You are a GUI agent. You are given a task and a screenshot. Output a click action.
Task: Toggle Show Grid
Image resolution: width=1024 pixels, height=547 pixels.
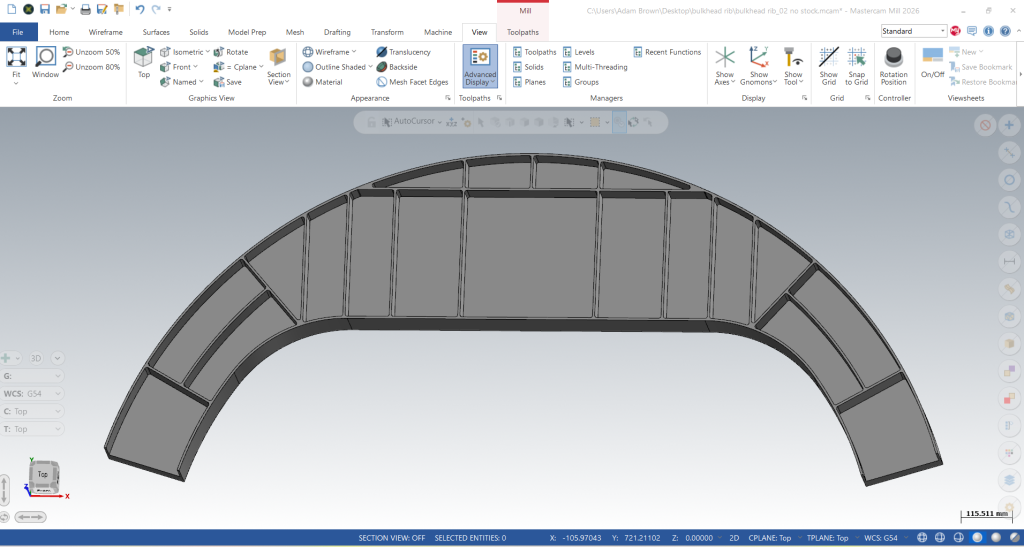[829, 66]
